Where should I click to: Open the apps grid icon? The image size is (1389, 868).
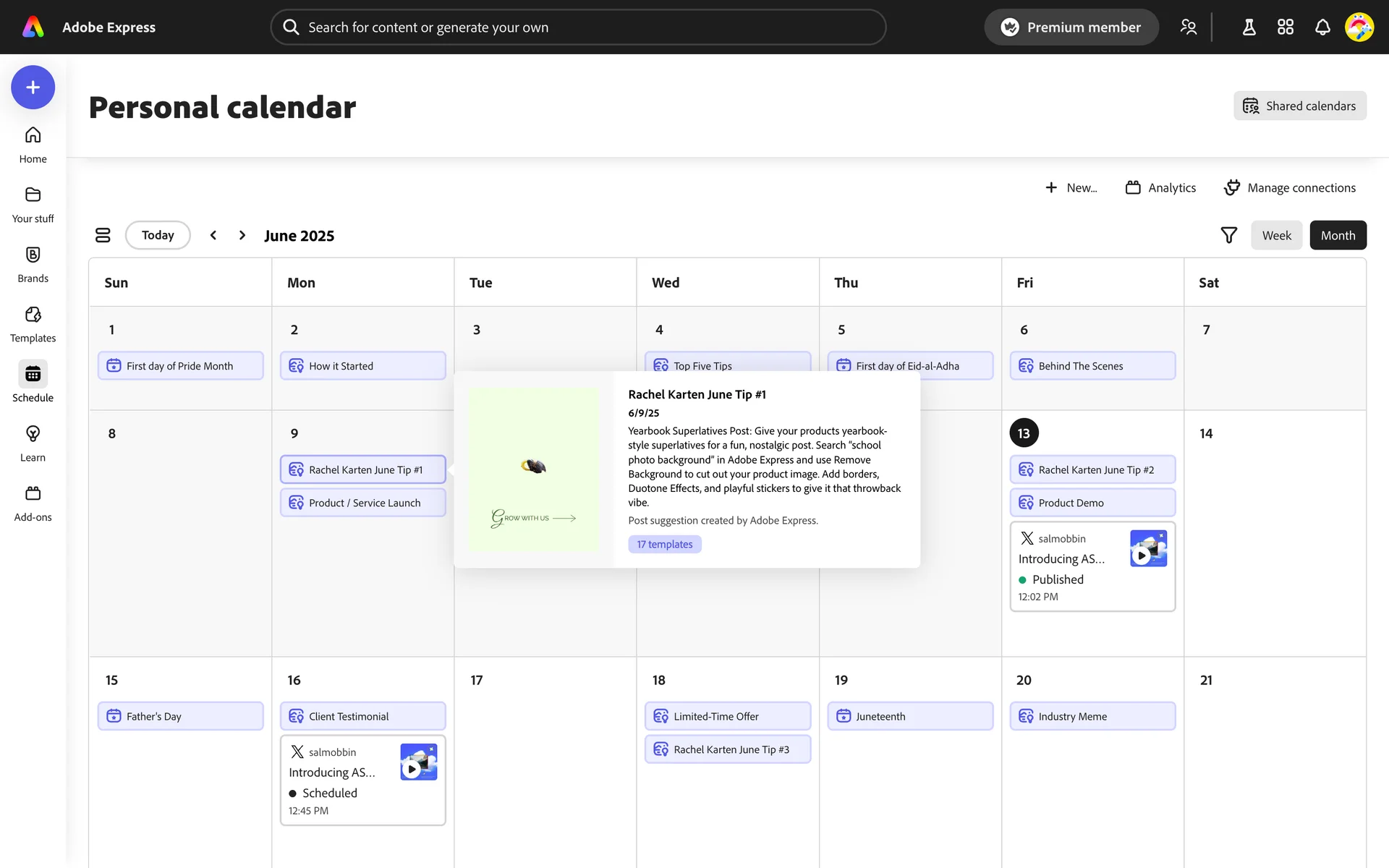(1286, 27)
